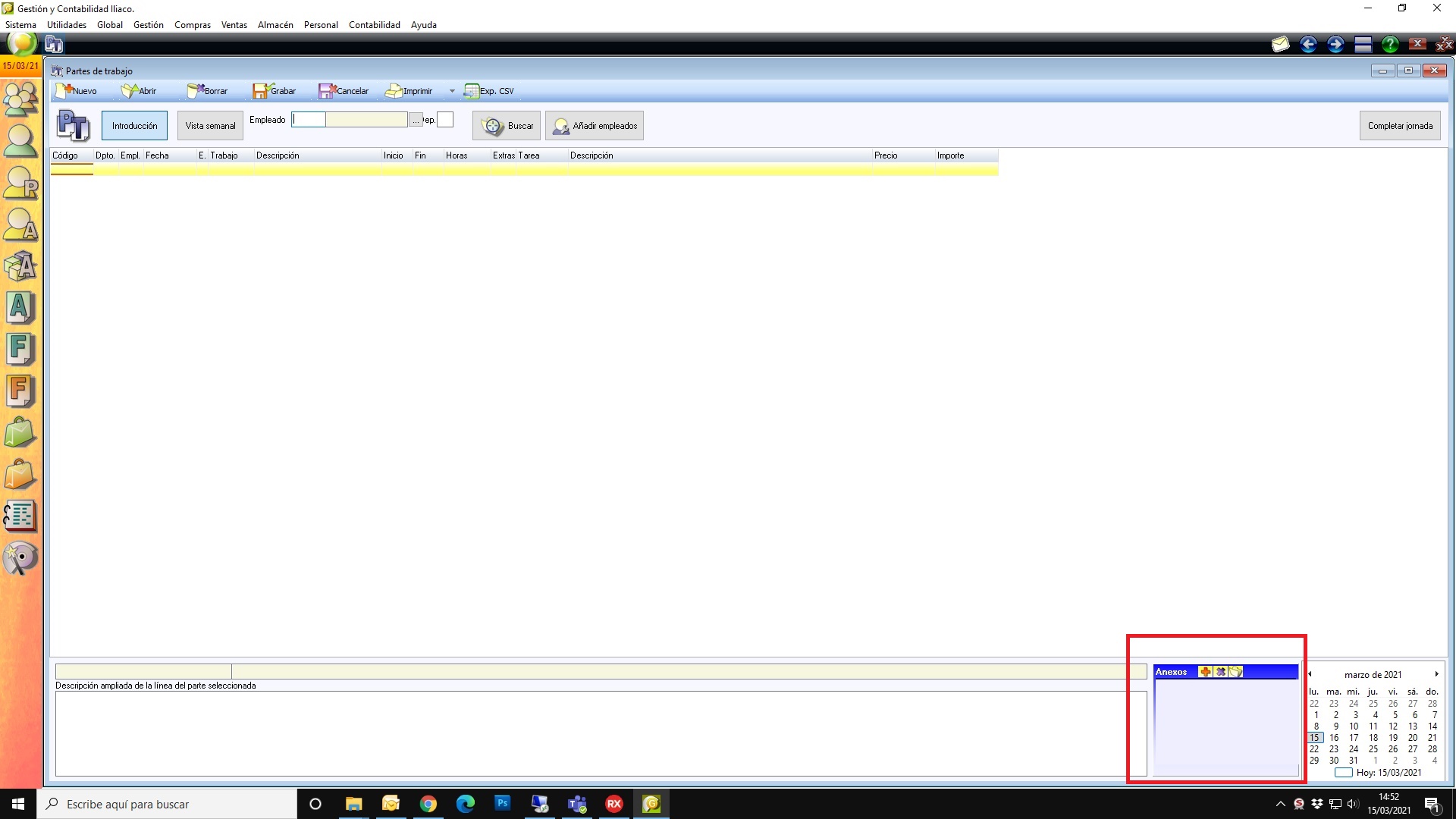Switch to Vista semanal view
1456x819 pixels.
pyautogui.click(x=210, y=126)
